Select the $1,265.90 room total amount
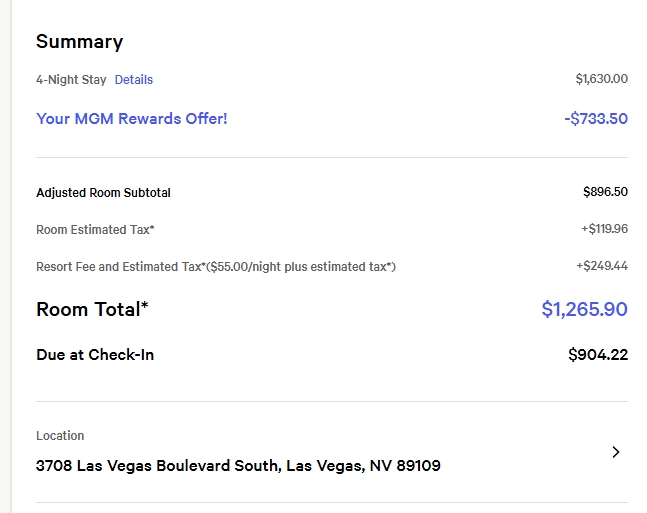This screenshot has height=513, width=647. (584, 310)
